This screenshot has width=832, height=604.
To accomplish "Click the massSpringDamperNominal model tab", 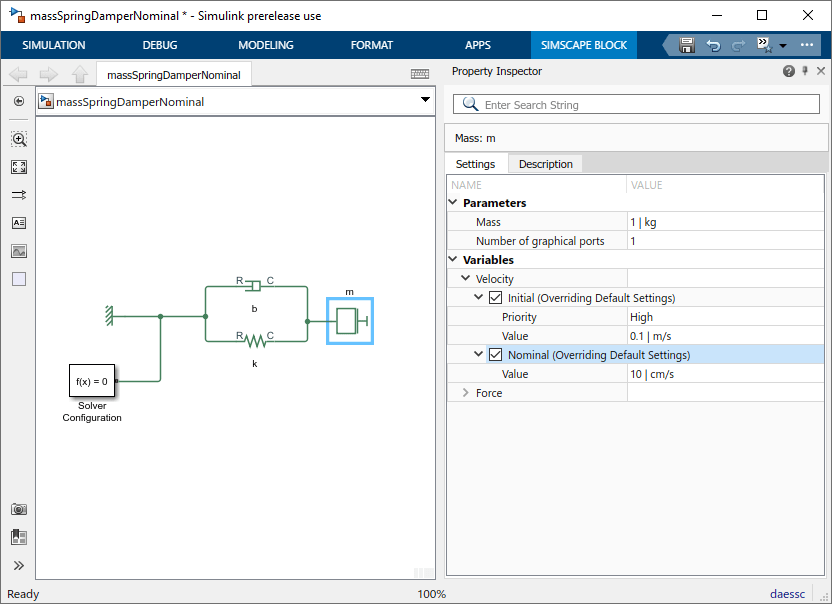I will pos(174,75).
